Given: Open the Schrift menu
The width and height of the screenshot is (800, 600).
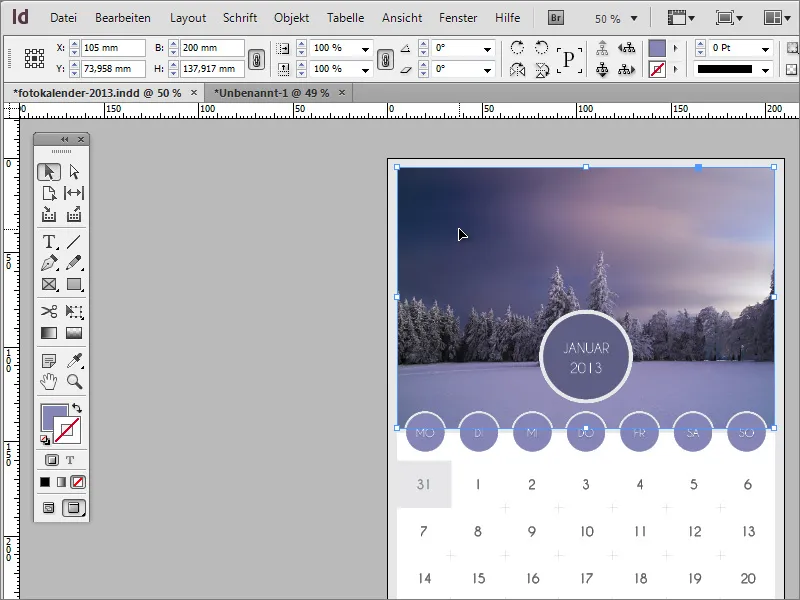Looking at the screenshot, I should coord(240,18).
